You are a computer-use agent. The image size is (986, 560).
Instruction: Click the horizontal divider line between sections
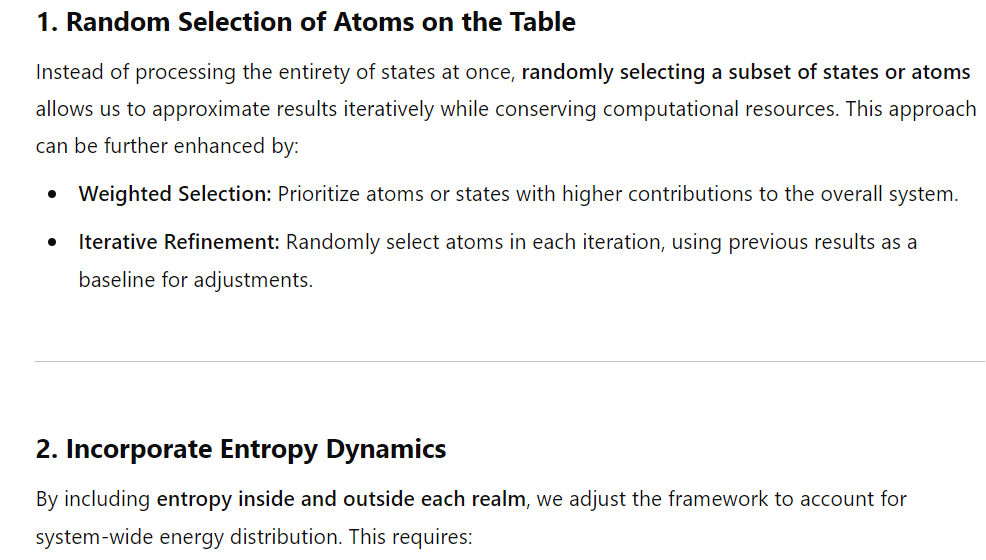(x=510, y=361)
